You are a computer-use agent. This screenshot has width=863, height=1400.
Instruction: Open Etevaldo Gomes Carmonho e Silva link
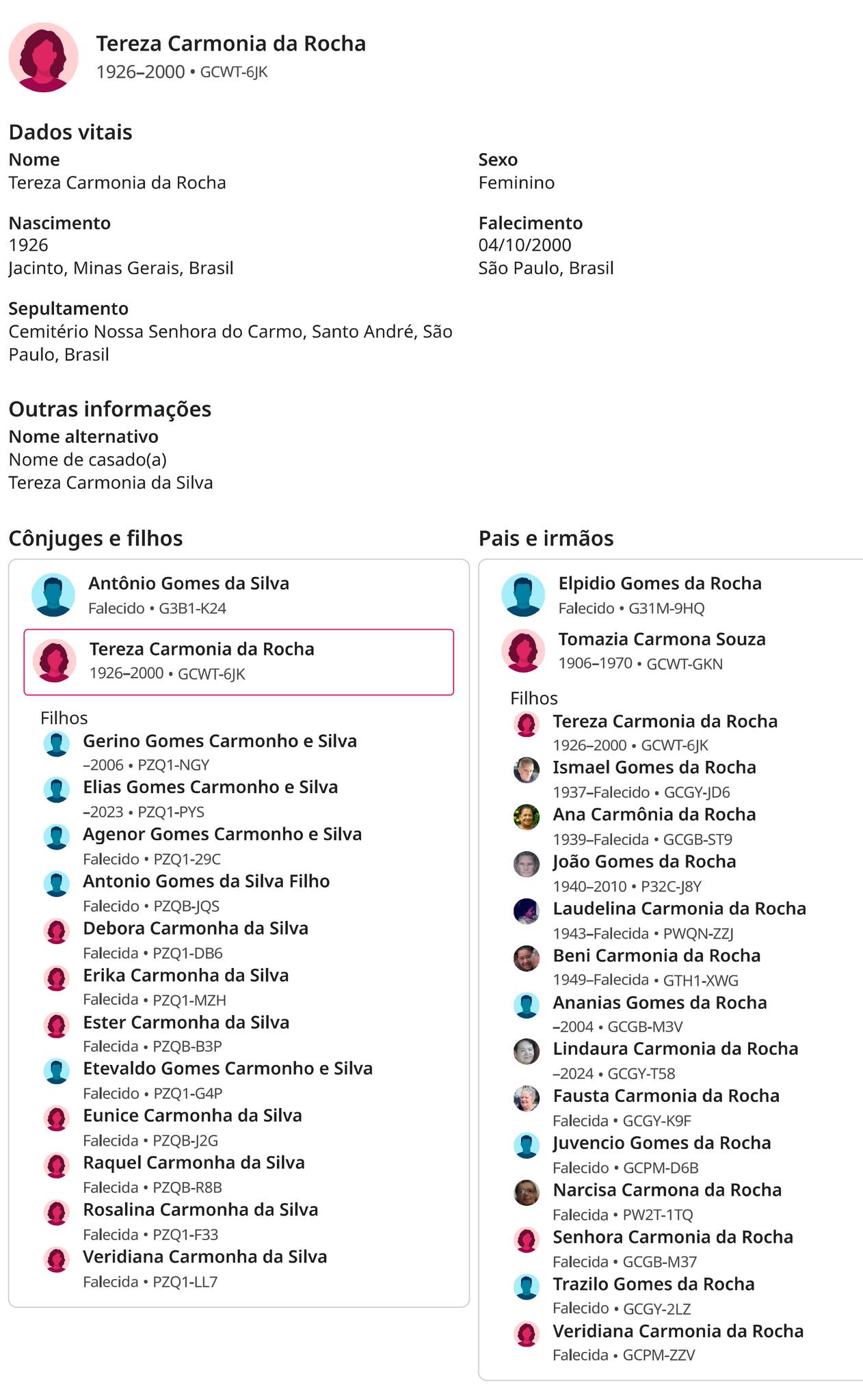point(228,1069)
